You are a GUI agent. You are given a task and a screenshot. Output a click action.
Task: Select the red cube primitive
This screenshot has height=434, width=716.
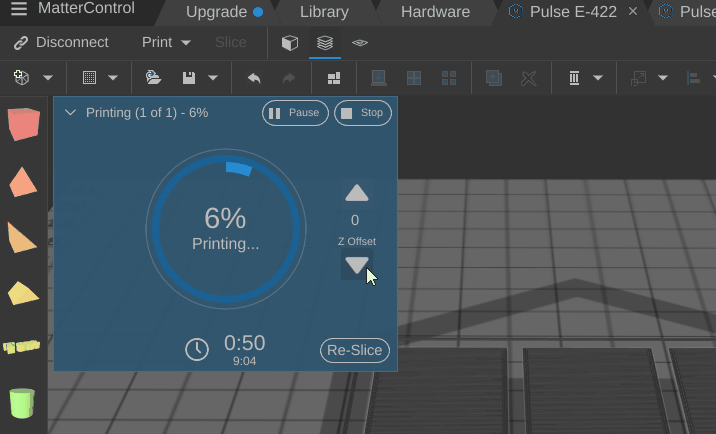tap(24, 124)
